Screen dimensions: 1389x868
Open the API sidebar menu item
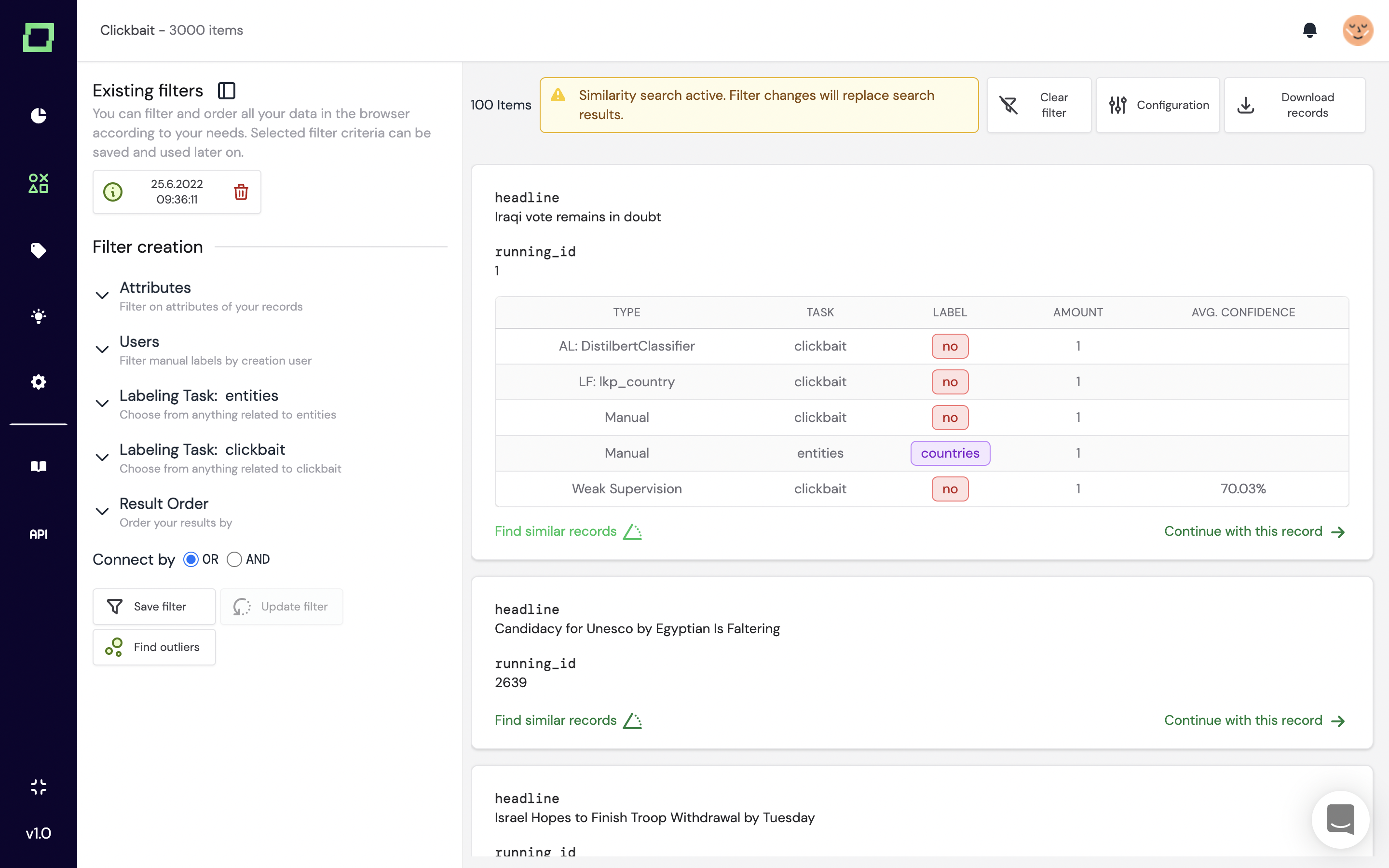39,534
